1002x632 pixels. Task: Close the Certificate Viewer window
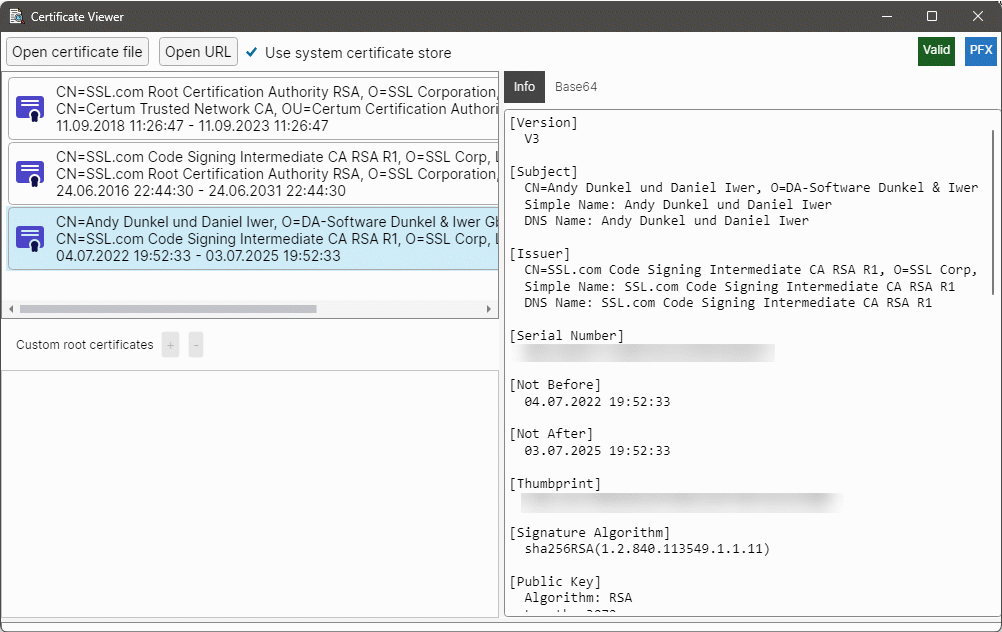pyautogui.click(x=978, y=17)
